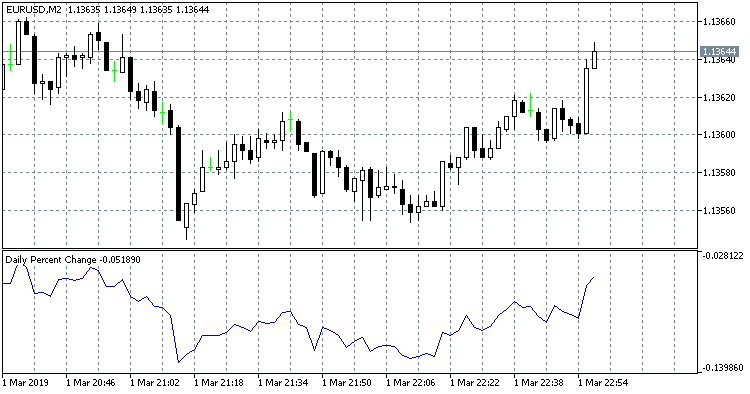This screenshot has height=394, width=750.
Task: Click the -0.139860 indicator scale value
Action: click(722, 368)
